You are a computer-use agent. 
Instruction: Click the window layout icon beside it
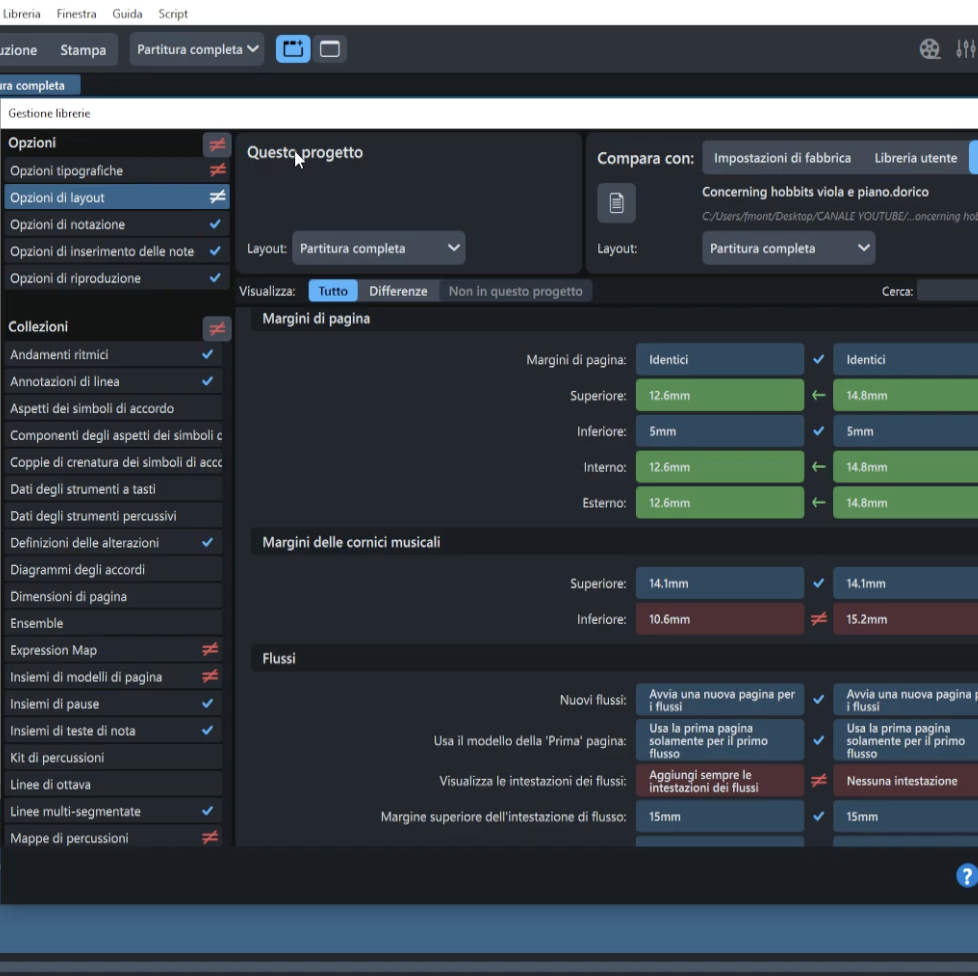(330, 49)
